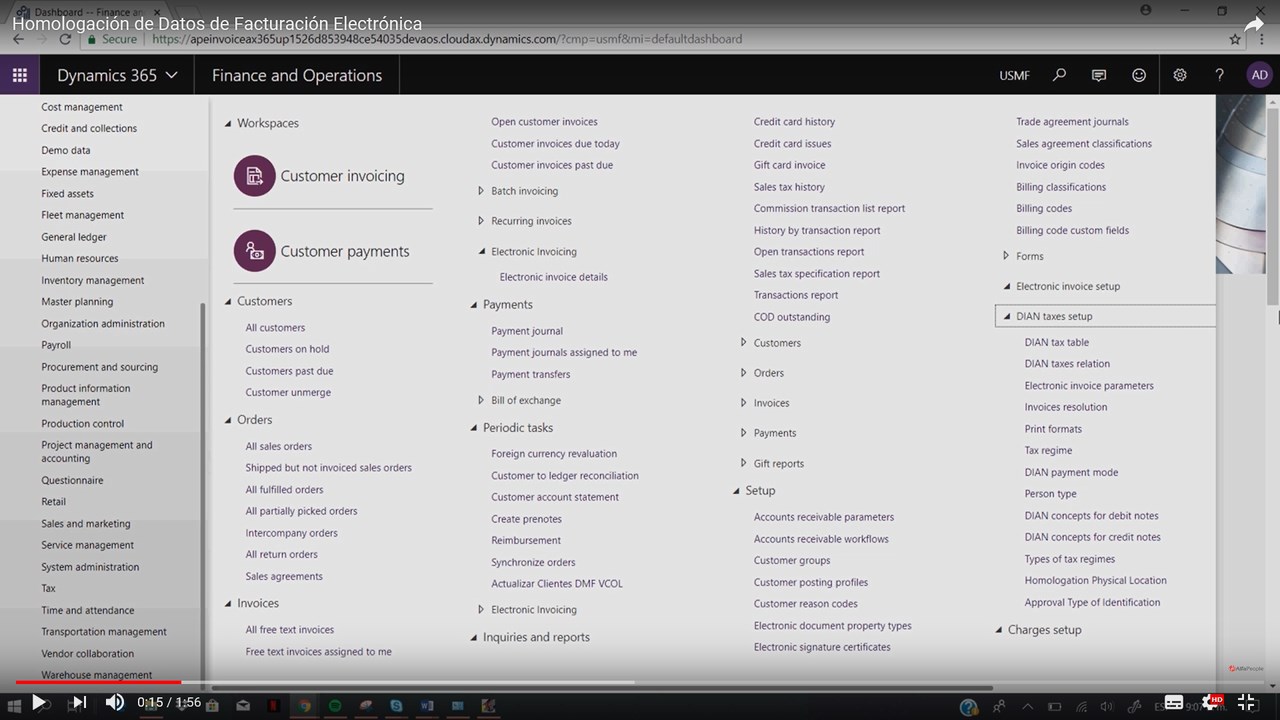Viewport: 1280px width, 720px height.
Task: Click the USMF company selector
Action: 1015,75
